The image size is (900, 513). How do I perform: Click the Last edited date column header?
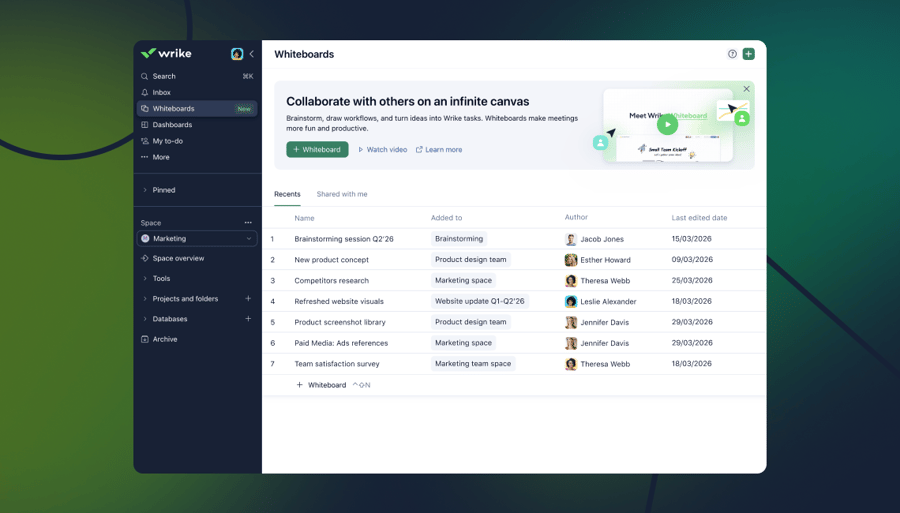pyautogui.click(x=699, y=218)
